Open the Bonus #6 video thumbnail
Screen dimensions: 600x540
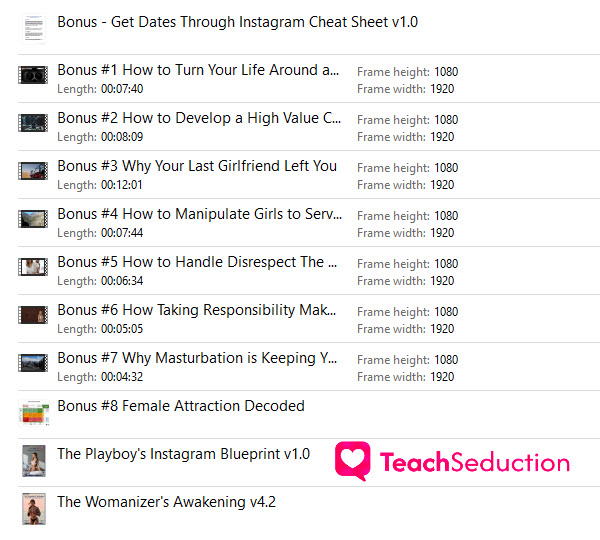pos(33,315)
